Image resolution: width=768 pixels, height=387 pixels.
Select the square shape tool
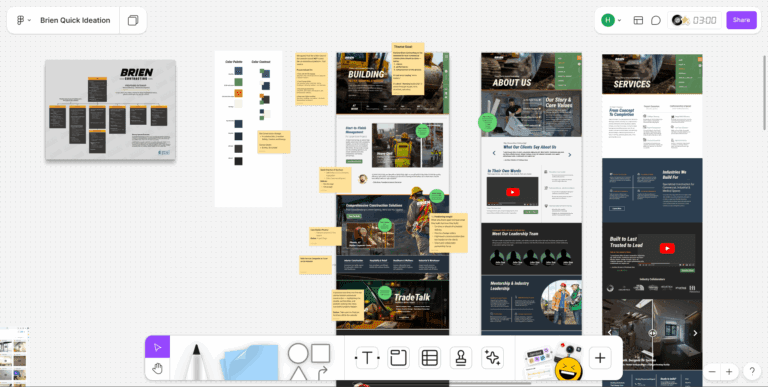pyautogui.click(x=321, y=353)
